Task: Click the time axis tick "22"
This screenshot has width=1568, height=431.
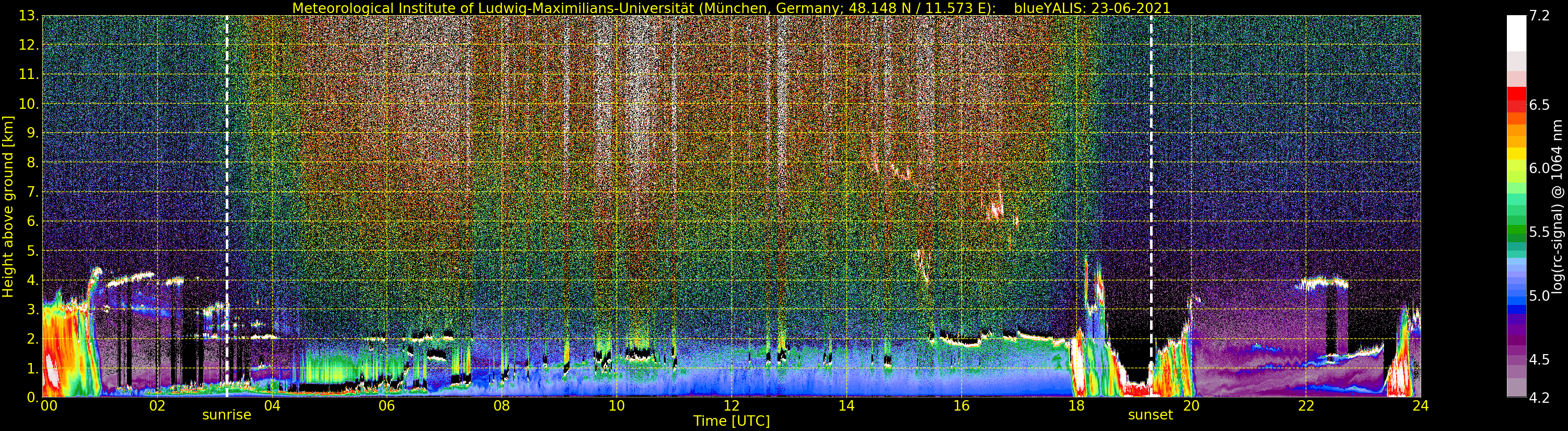Action: point(1306,405)
